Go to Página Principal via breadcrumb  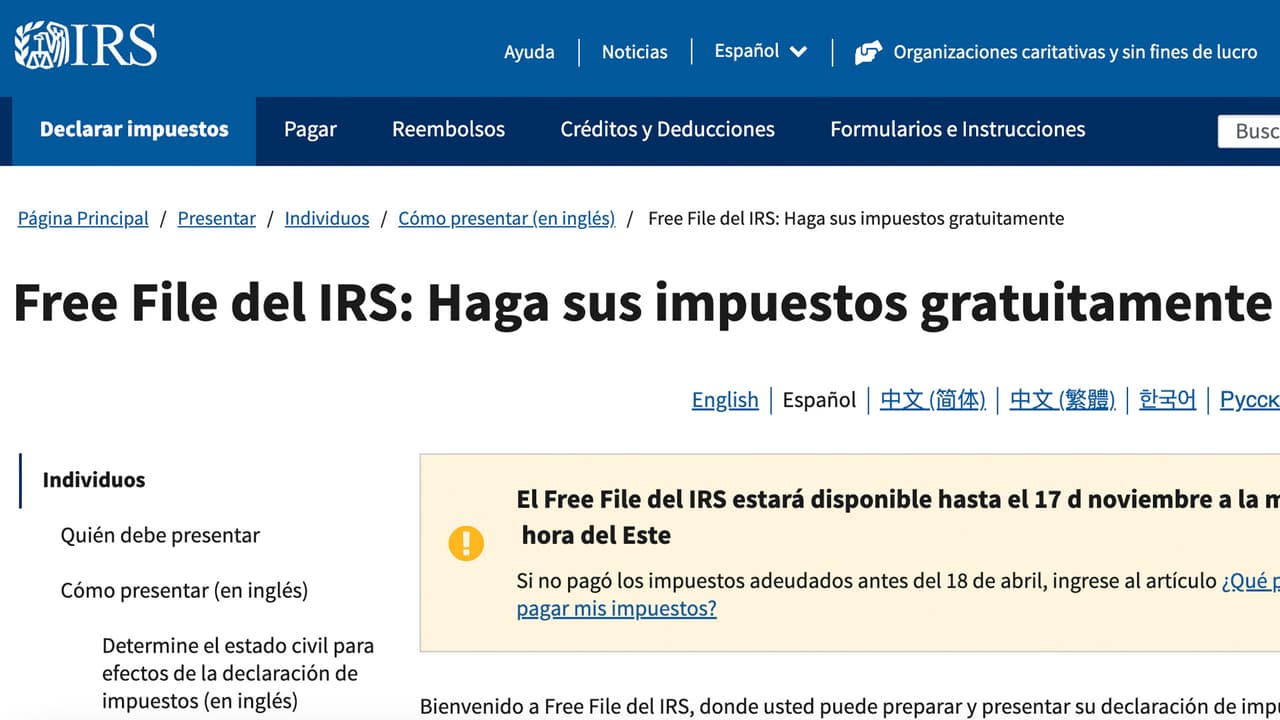[82, 218]
